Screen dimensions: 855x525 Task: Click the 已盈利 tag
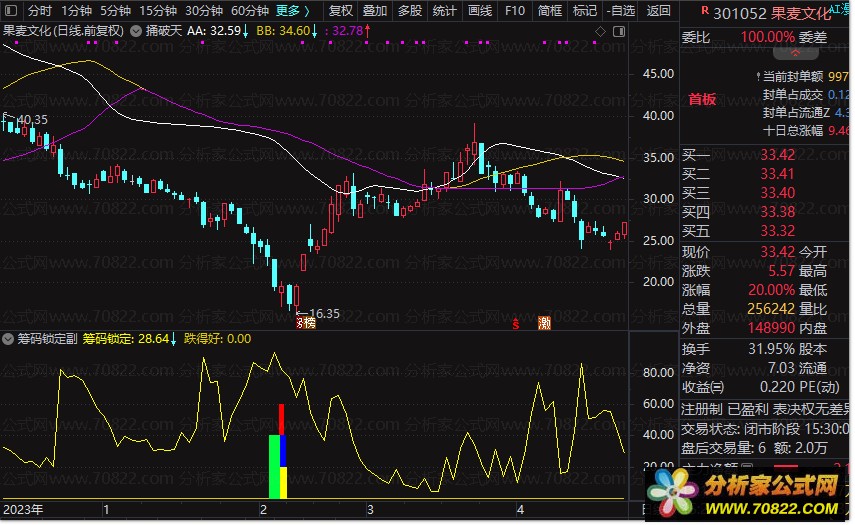pyautogui.click(x=748, y=409)
